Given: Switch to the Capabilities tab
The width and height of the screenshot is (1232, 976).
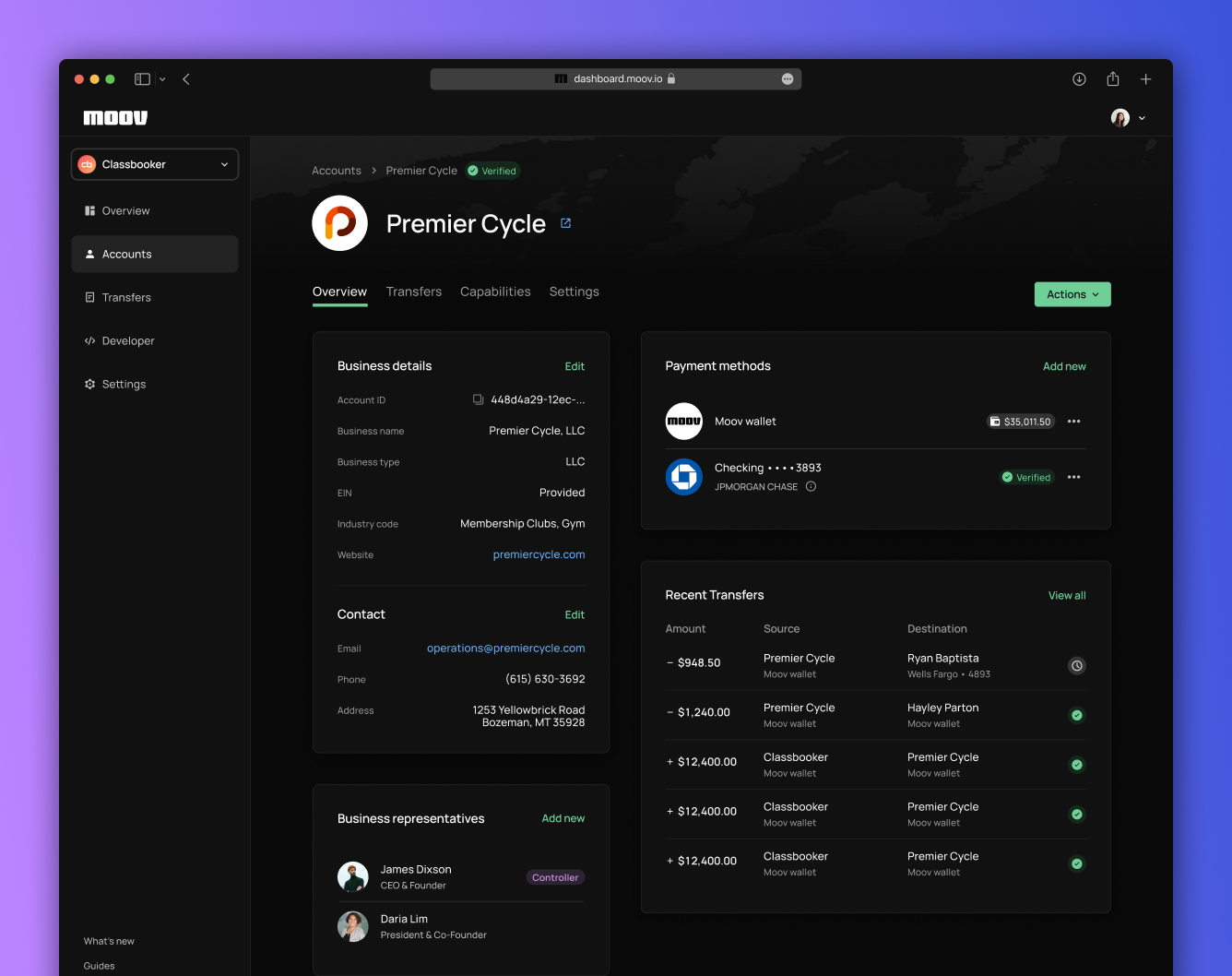Looking at the screenshot, I should [x=495, y=292].
